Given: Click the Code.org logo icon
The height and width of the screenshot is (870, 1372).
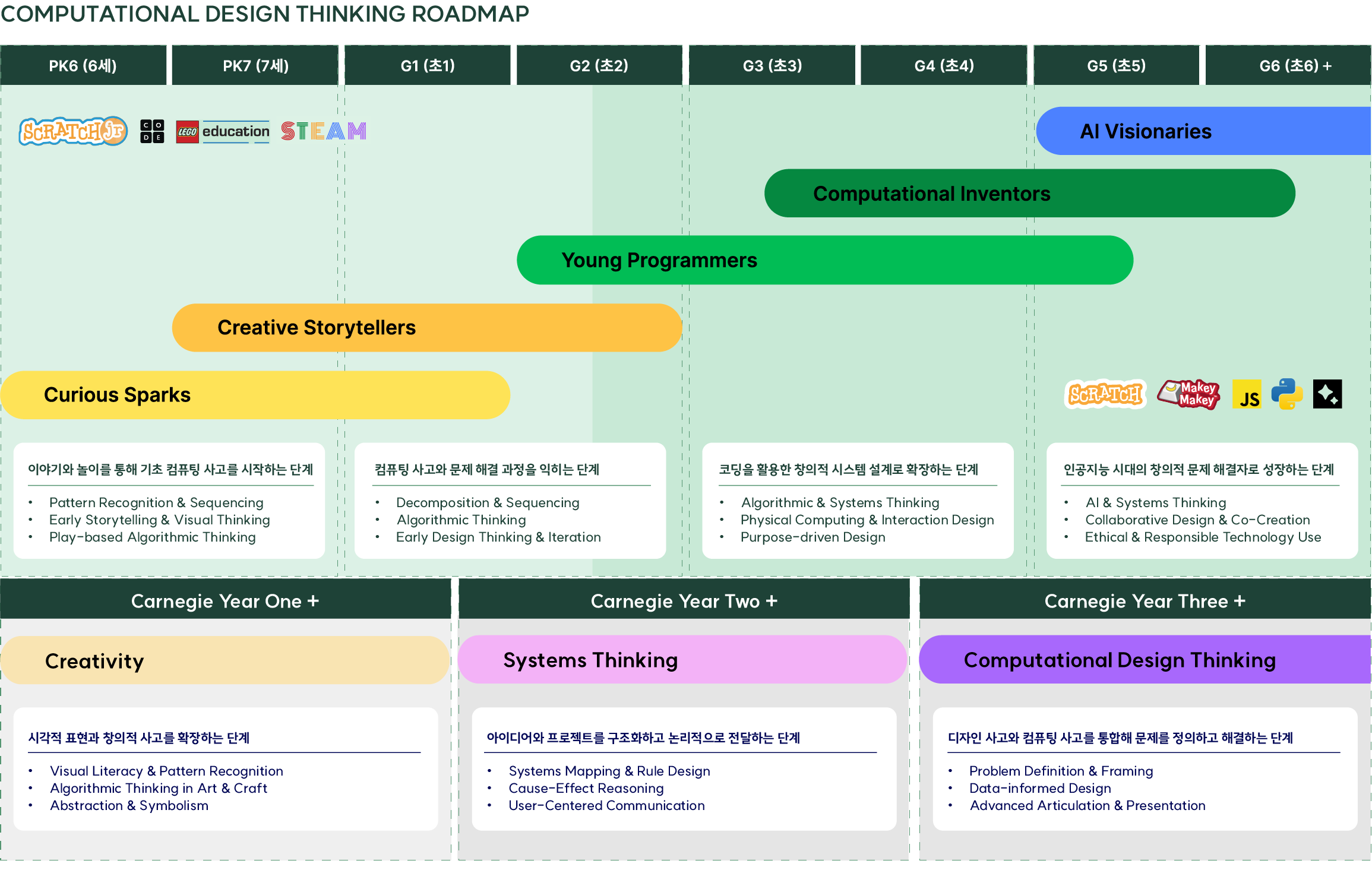Looking at the screenshot, I should pyautogui.click(x=152, y=131).
